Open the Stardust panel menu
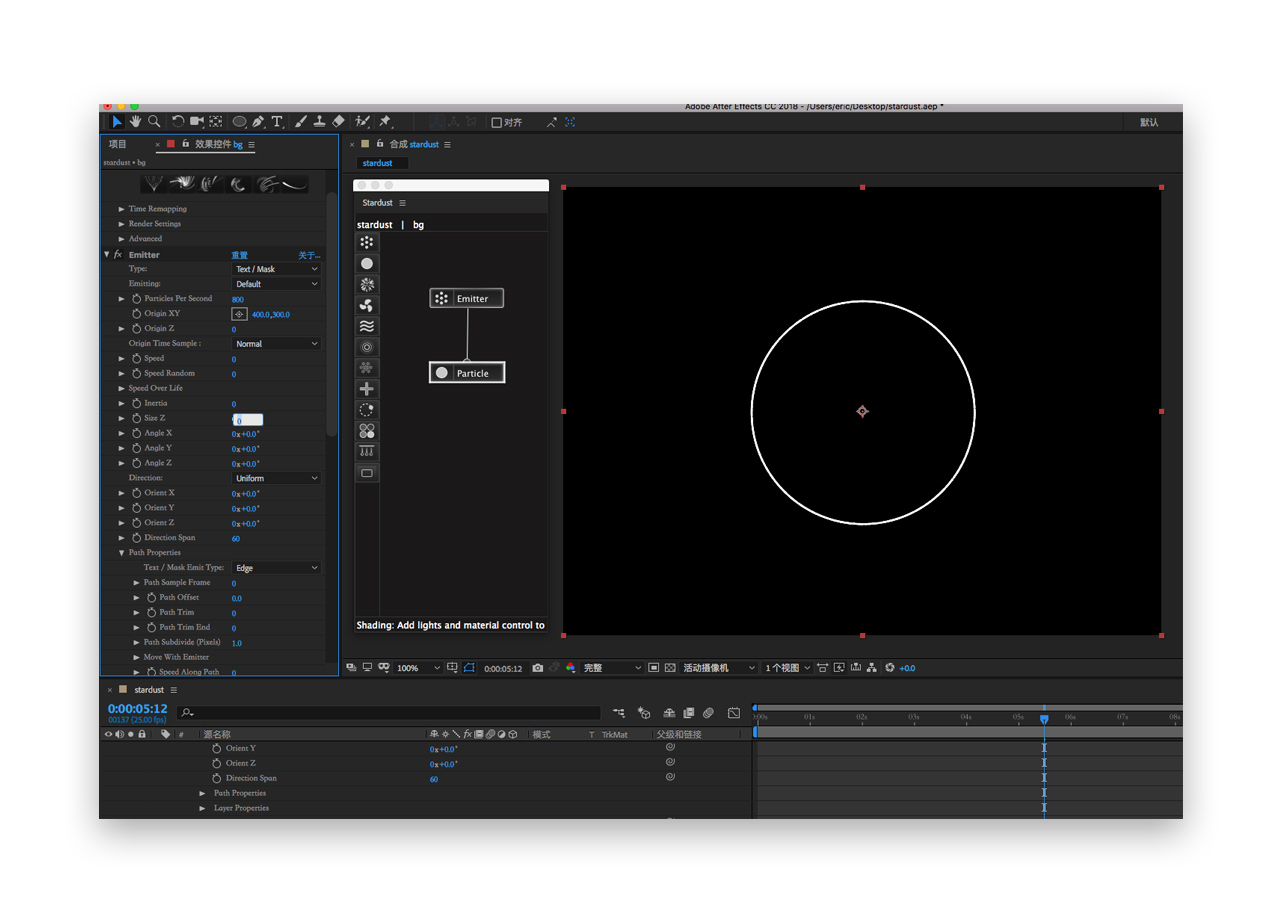 (x=402, y=203)
